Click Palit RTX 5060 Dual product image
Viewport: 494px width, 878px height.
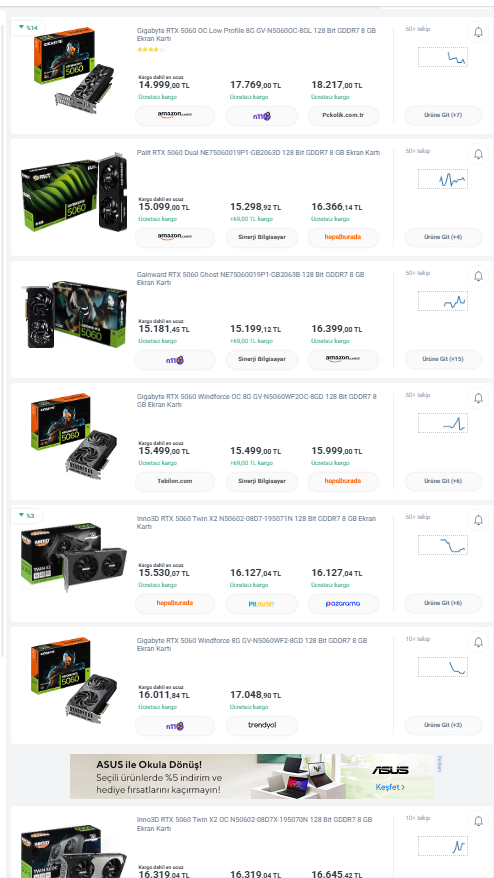[74, 192]
